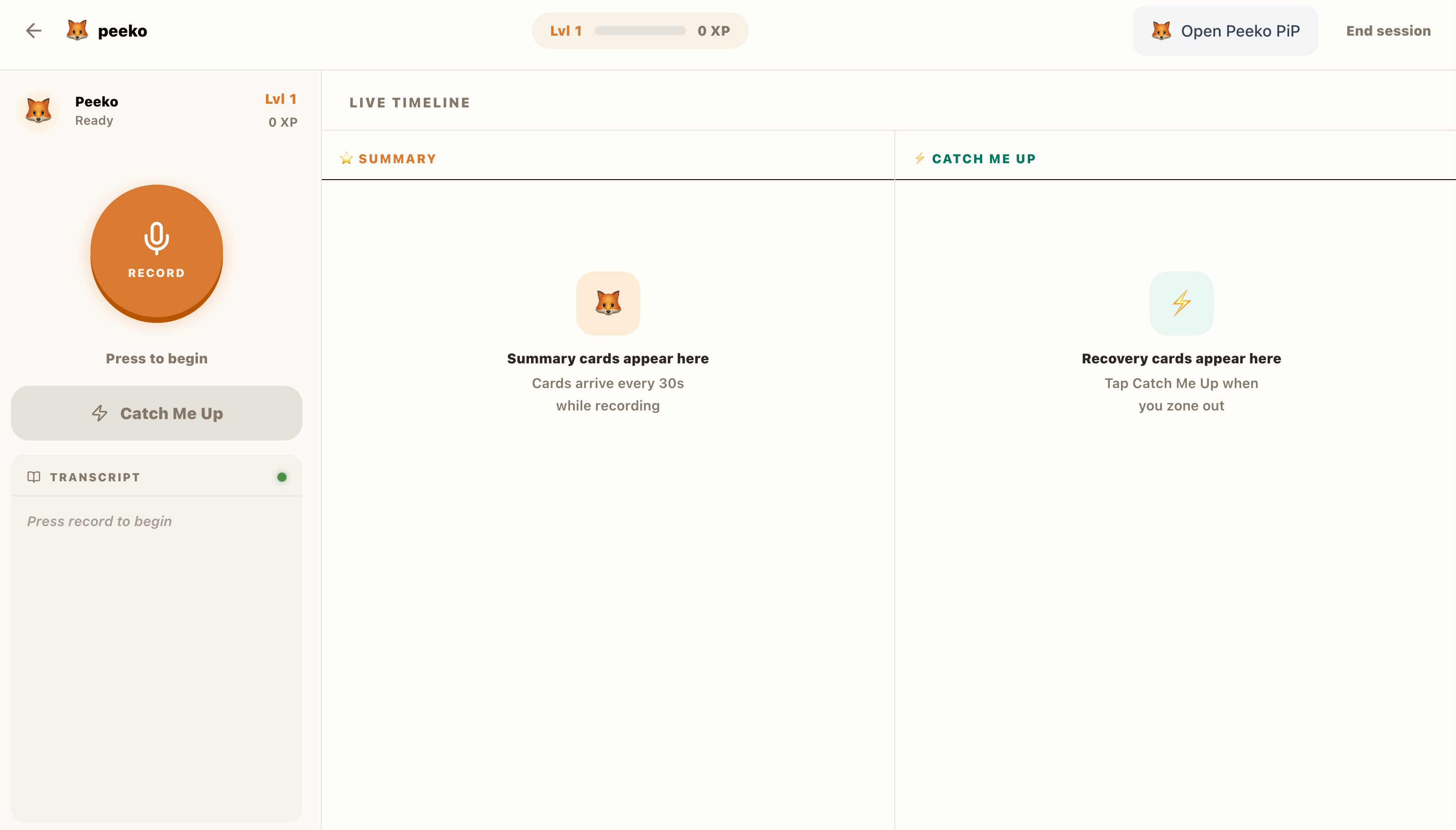Select the Summary column header
This screenshot has width=1456, height=830.
tap(397, 159)
